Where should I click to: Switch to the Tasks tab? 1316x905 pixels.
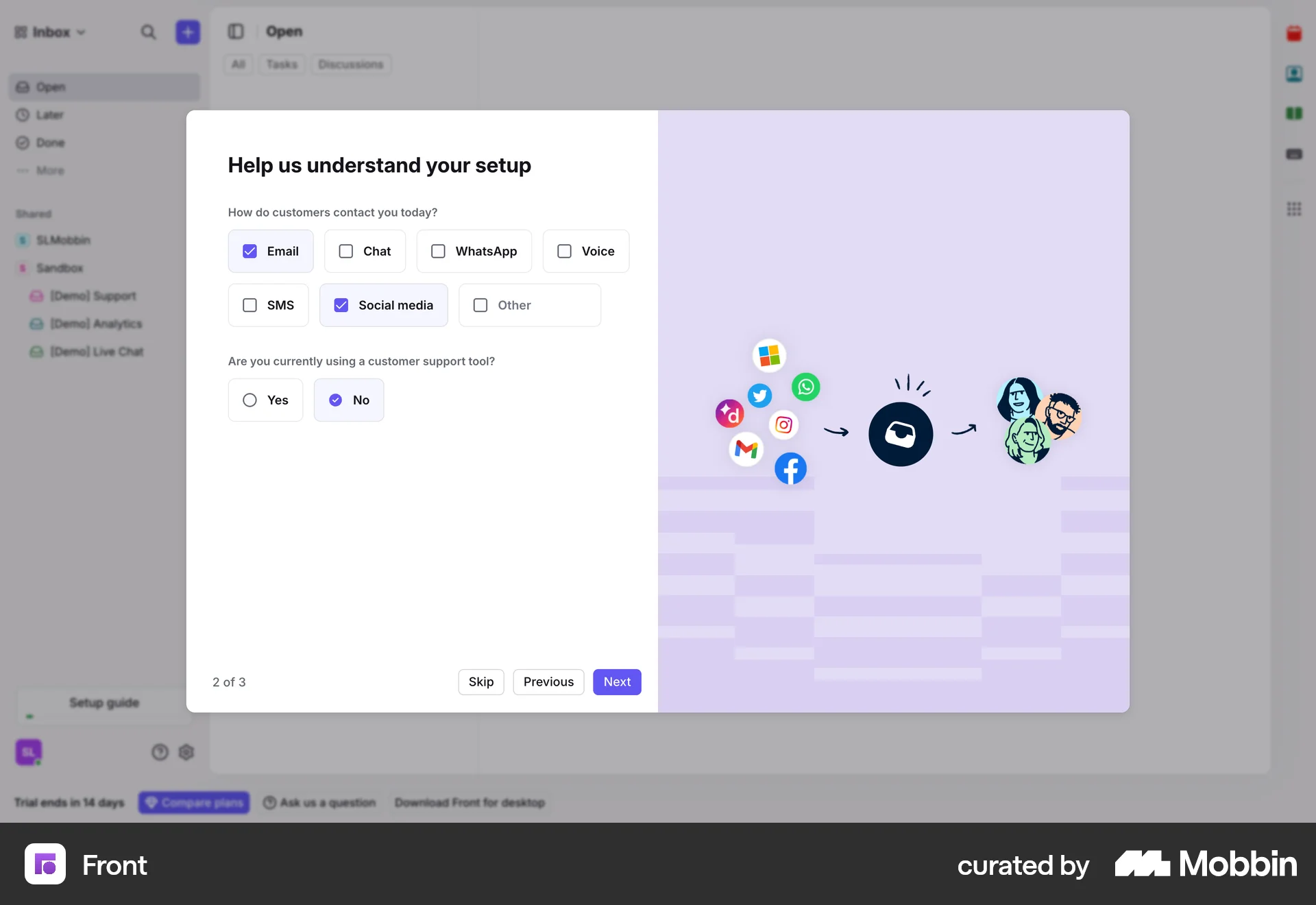click(281, 64)
